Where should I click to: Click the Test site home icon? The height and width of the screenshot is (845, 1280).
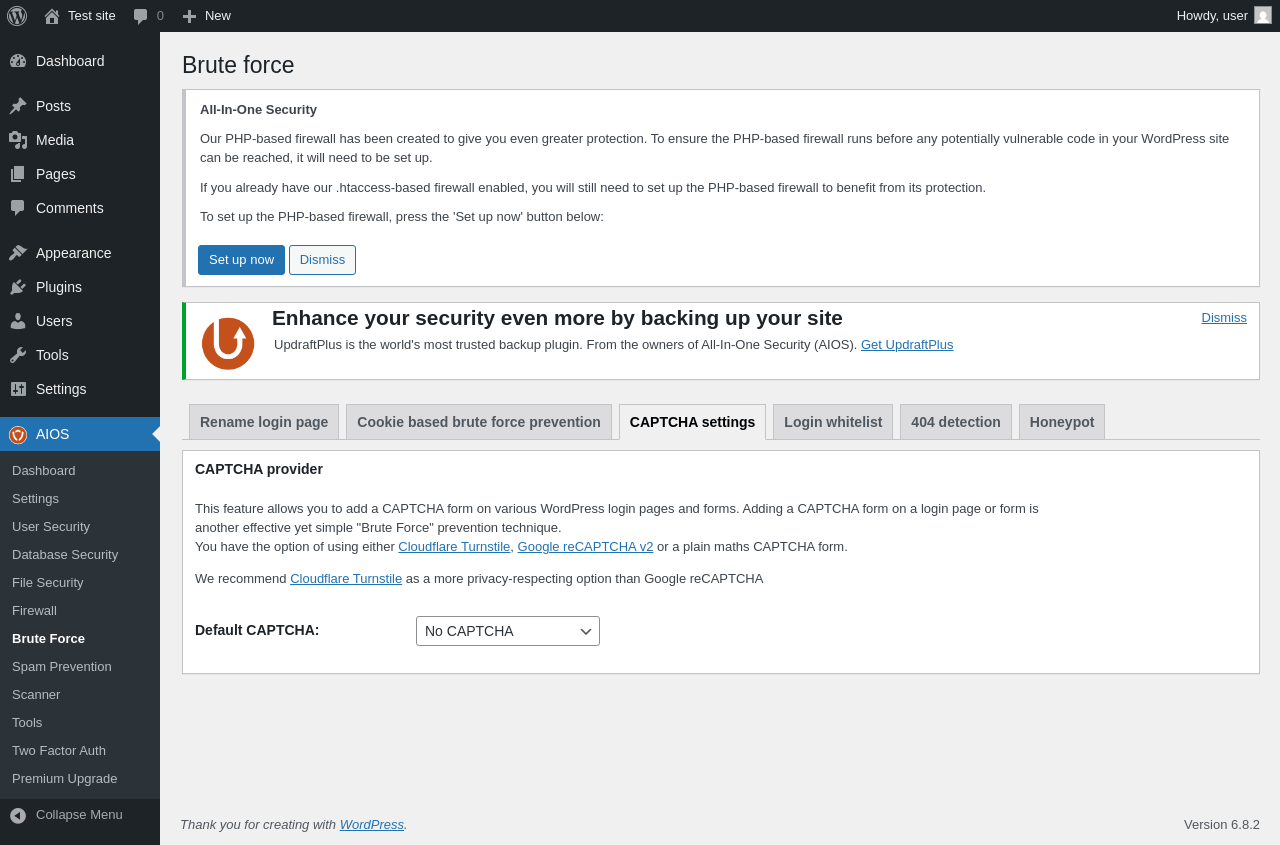pyautogui.click(x=52, y=16)
